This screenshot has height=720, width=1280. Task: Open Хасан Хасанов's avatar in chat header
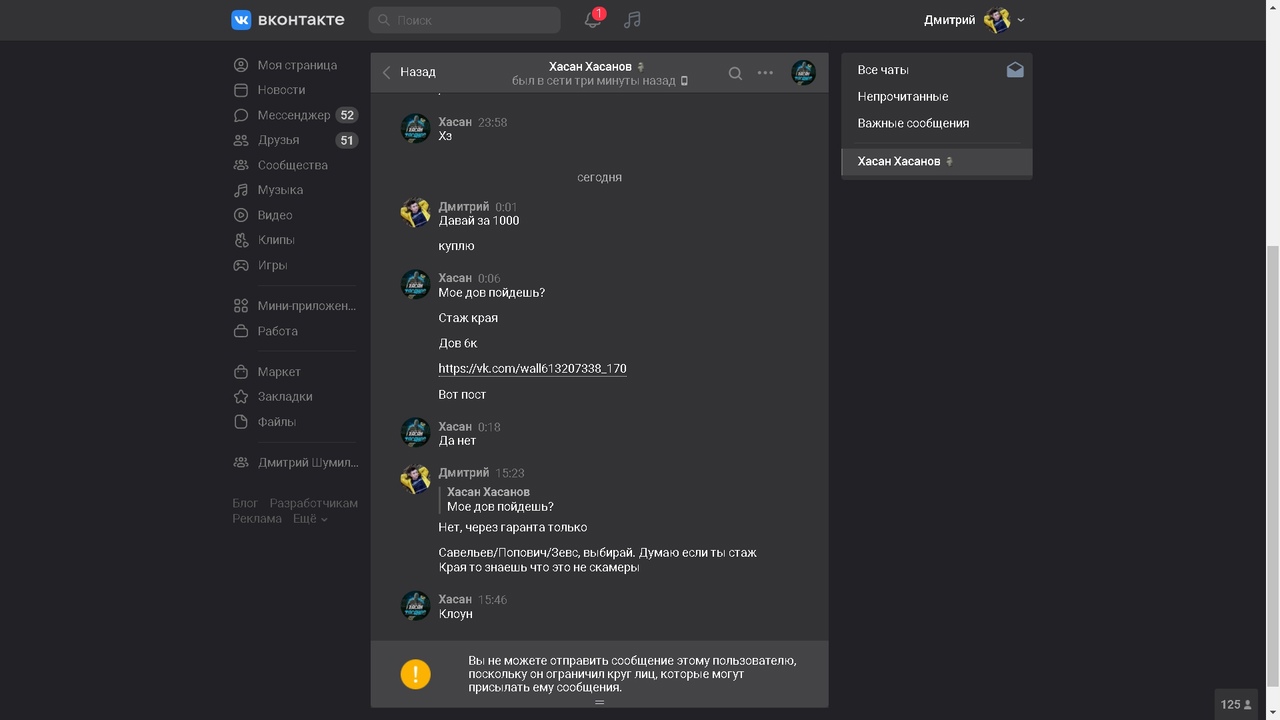(803, 73)
